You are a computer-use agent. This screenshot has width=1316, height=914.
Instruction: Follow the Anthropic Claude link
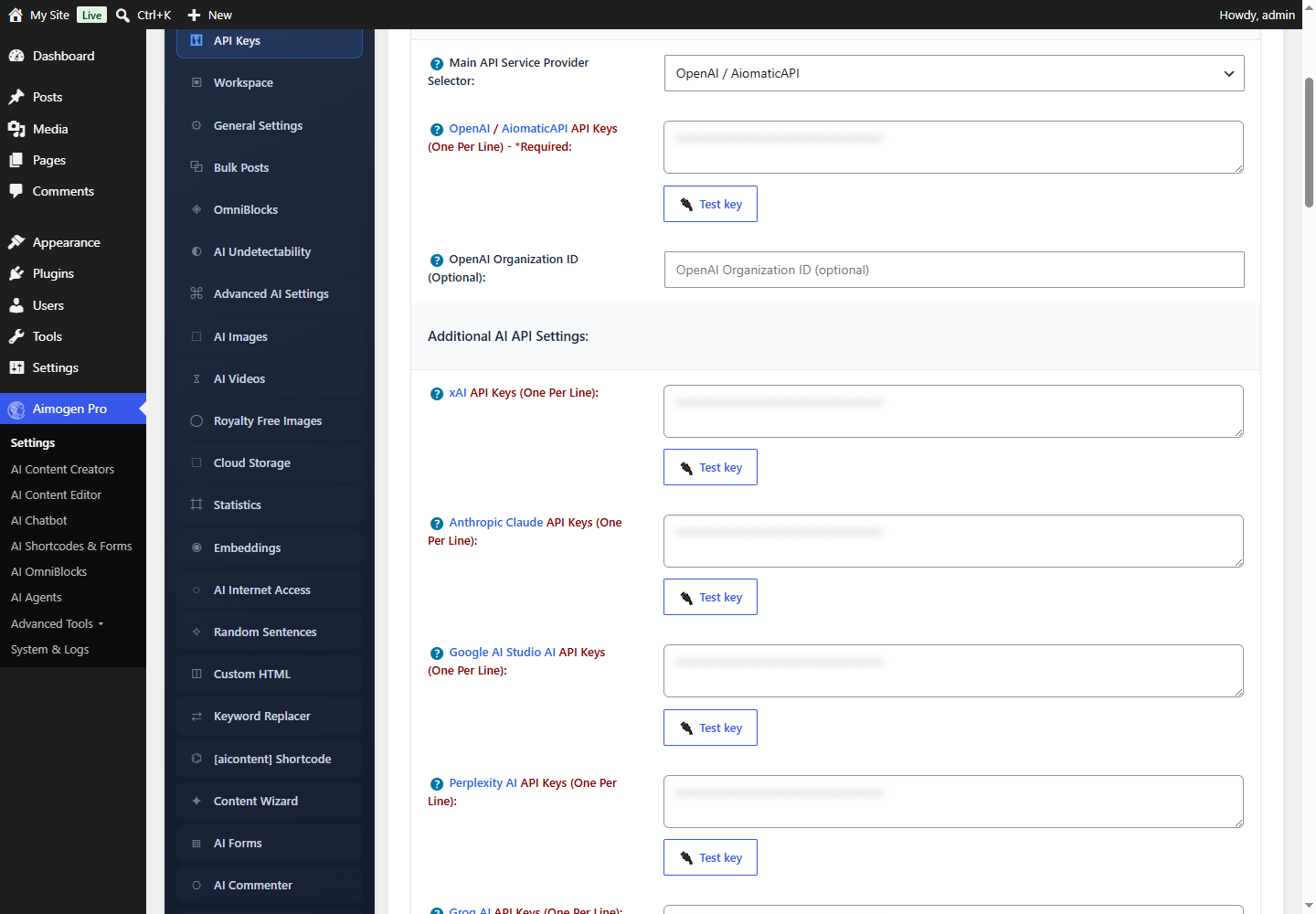496,523
